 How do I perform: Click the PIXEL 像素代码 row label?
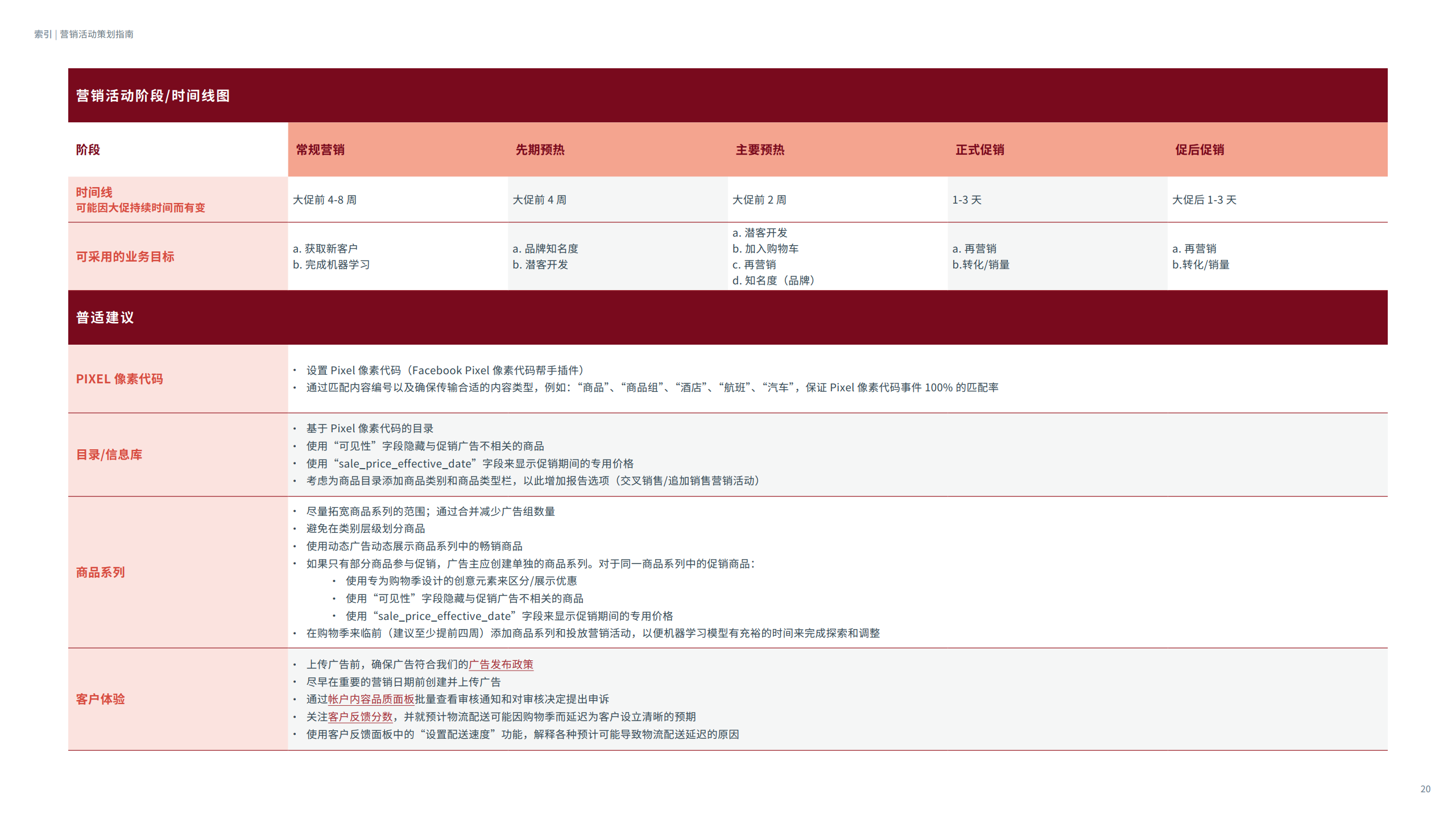click(119, 379)
